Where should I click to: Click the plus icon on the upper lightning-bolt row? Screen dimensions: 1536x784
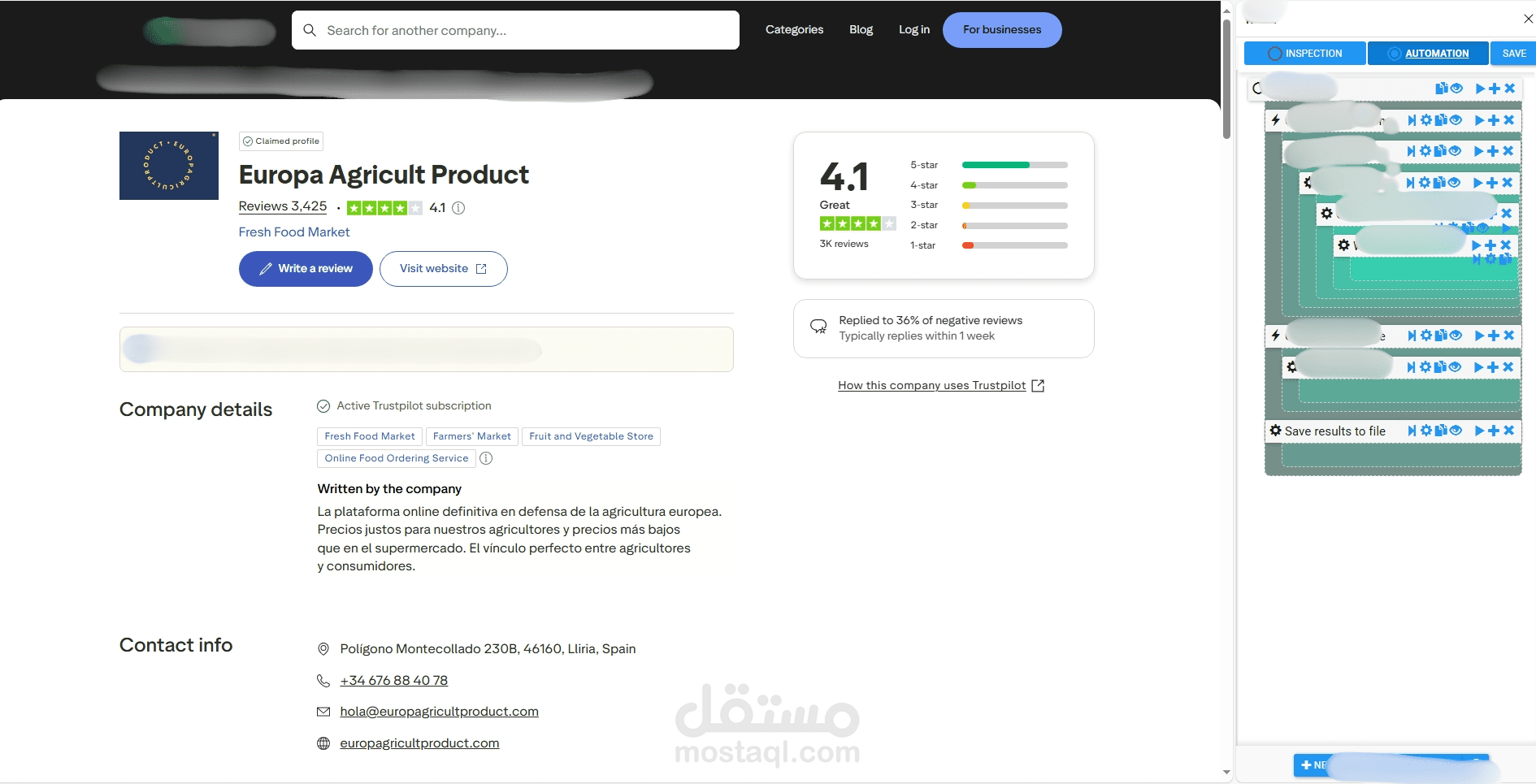(x=1494, y=120)
